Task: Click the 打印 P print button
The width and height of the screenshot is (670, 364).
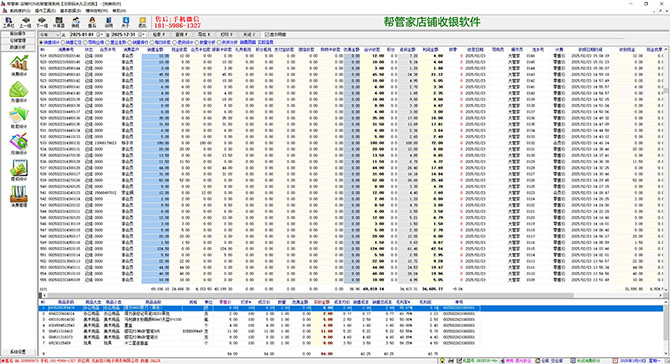Action: pyautogui.click(x=226, y=34)
